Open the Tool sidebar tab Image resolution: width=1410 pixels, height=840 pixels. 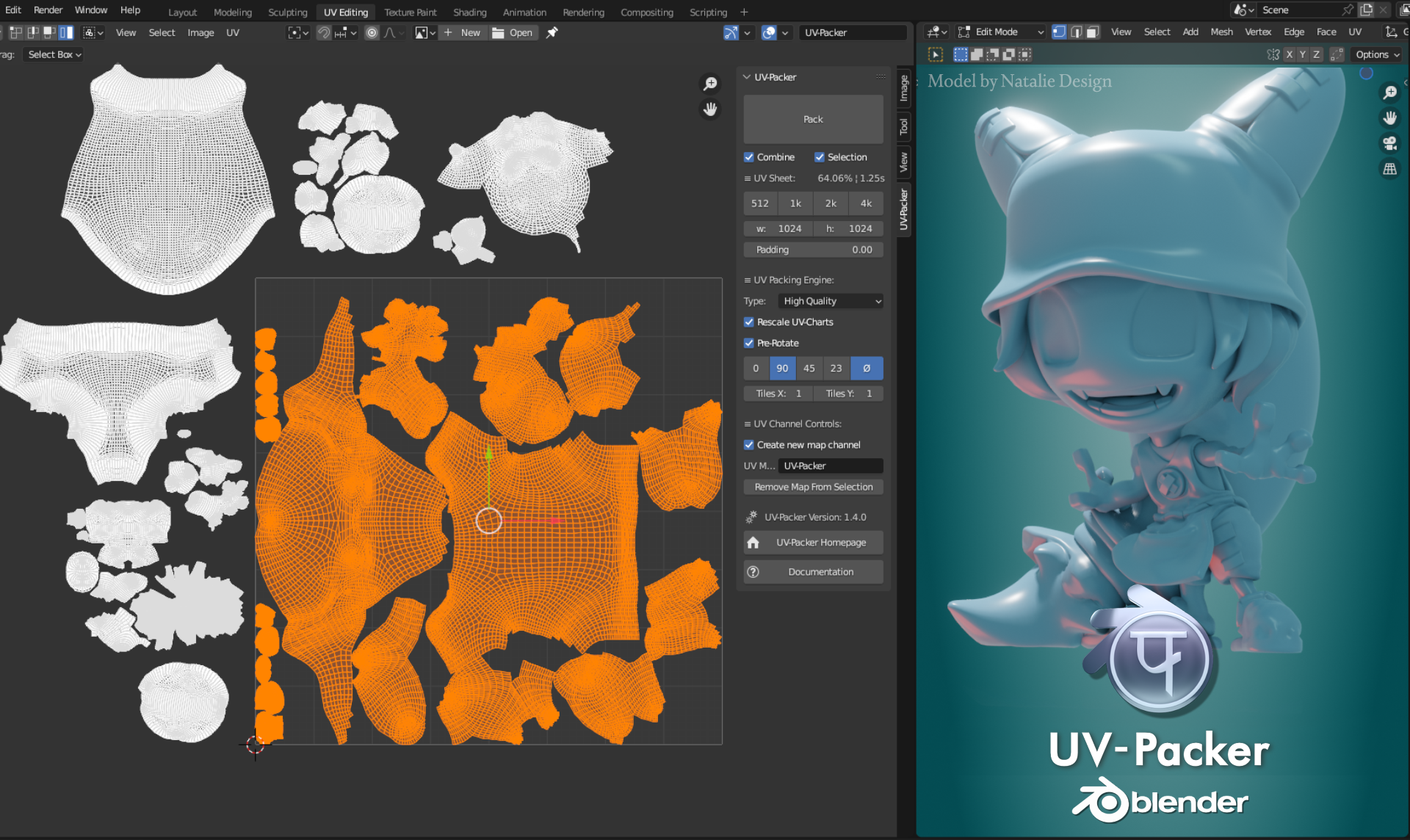(904, 126)
